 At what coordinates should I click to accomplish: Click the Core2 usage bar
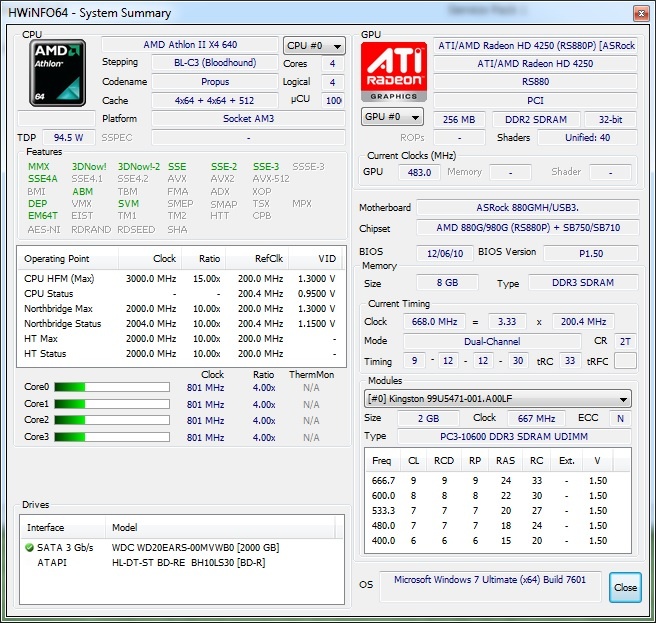pos(112,420)
